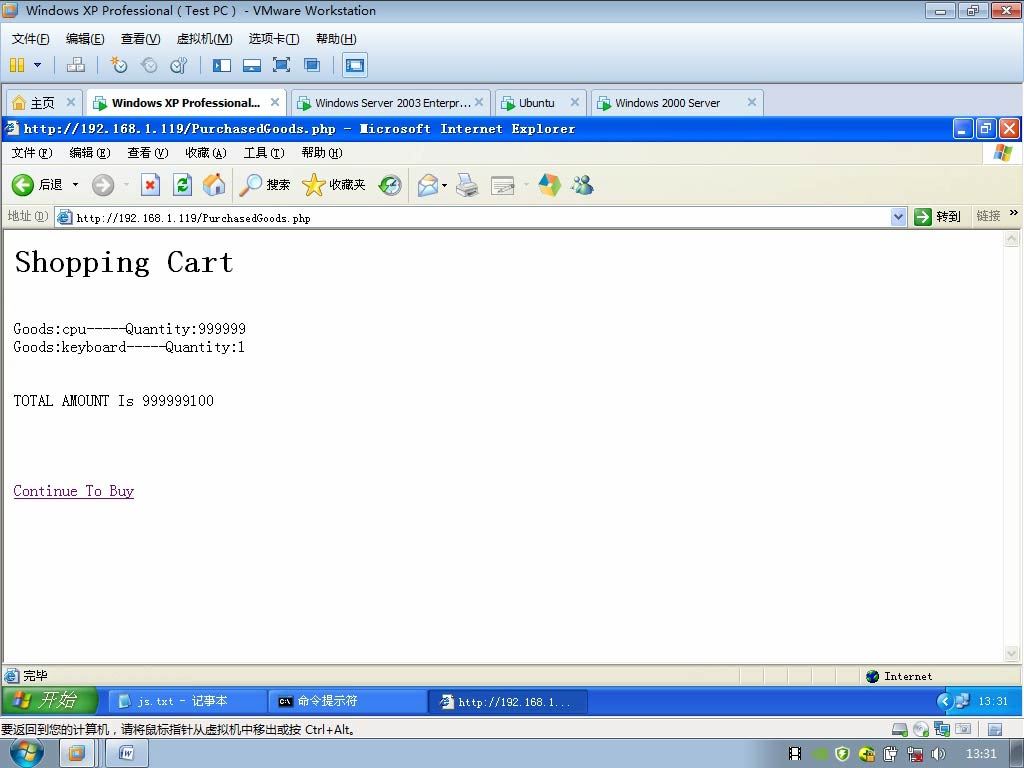Toggle the VMware library sidebar icon
Screen dimensions: 1024x768
coord(222,65)
